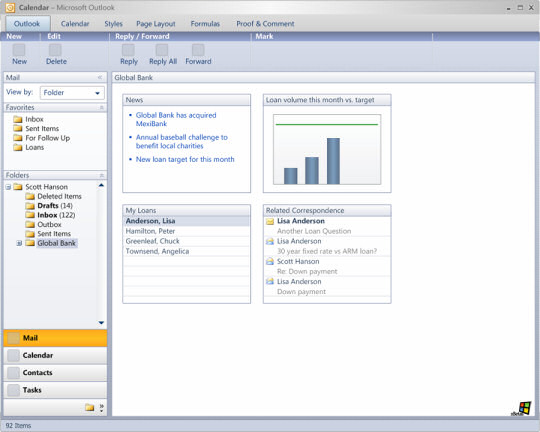Click mail icon beside 30 year fixed rate message
540x432 pixels.
(270, 241)
